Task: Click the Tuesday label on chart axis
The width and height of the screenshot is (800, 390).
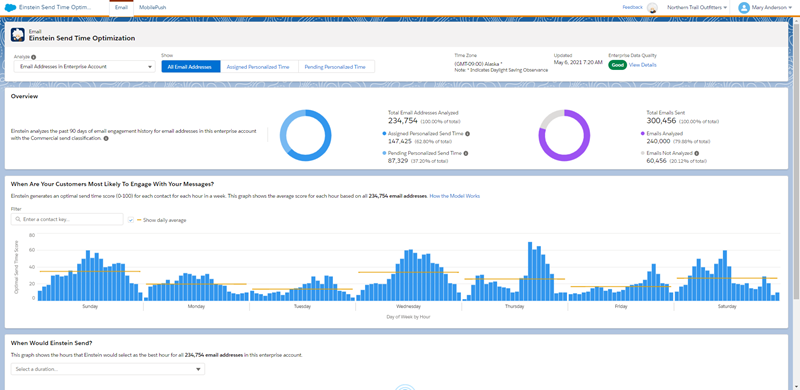Action: (302, 307)
